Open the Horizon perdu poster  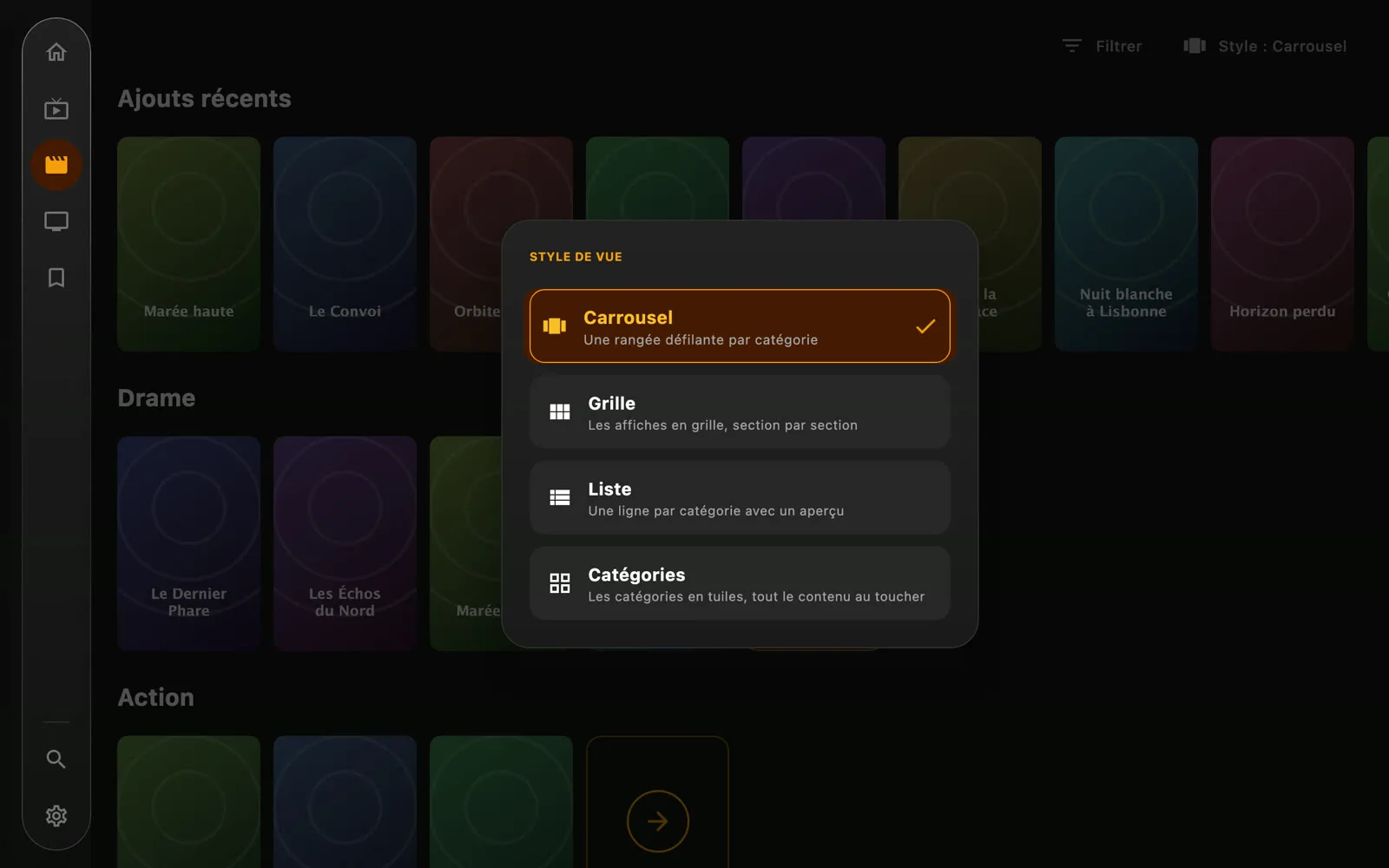coord(1282,244)
